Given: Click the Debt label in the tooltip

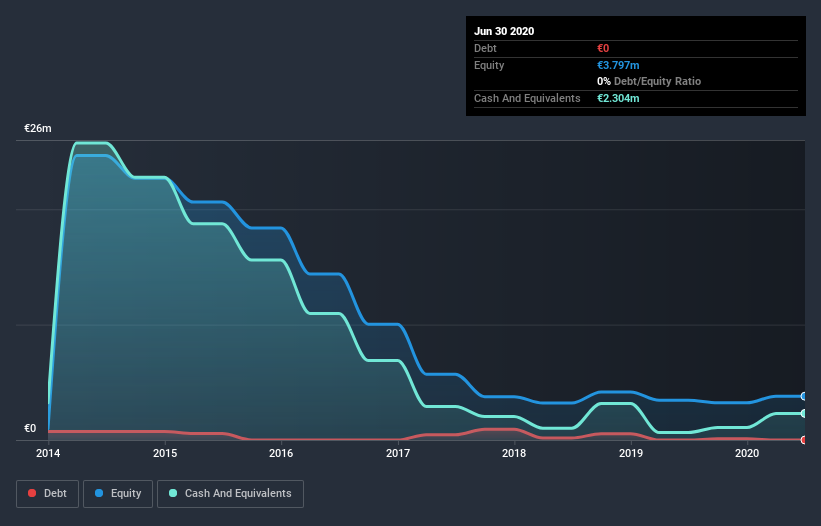Looking at the screenshot, I should [x=485, y=48].
